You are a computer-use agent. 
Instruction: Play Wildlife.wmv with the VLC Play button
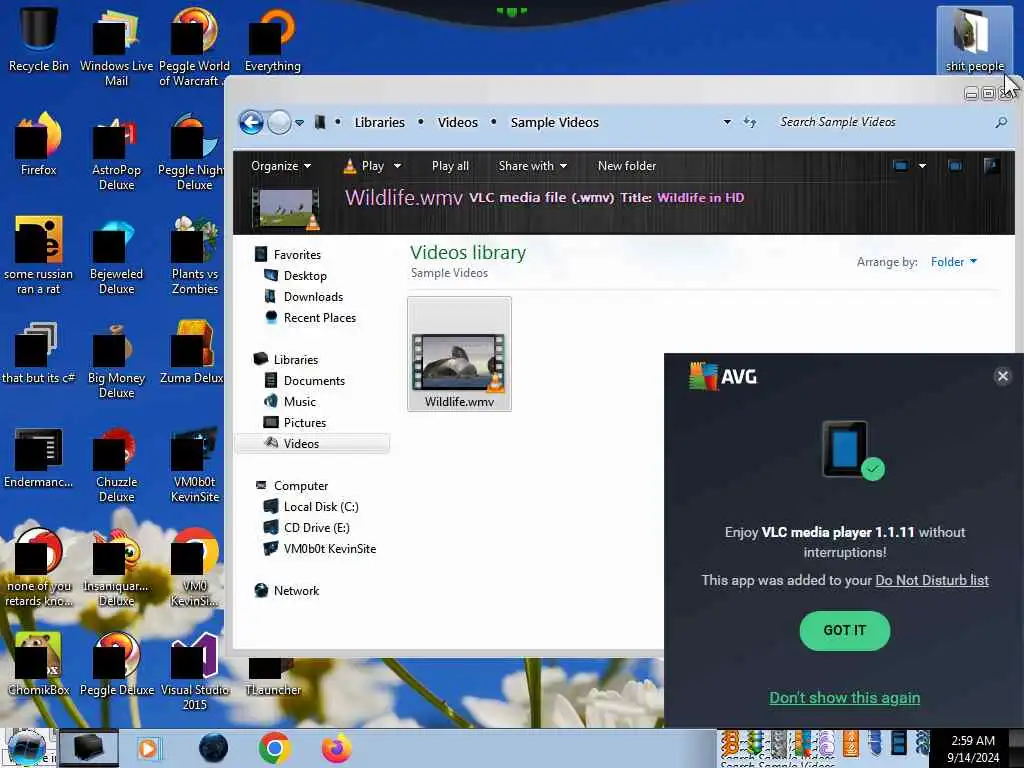364,166
